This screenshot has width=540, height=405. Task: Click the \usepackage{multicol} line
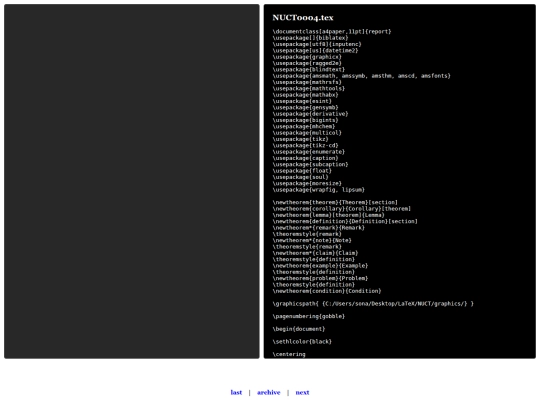(307, 133)
